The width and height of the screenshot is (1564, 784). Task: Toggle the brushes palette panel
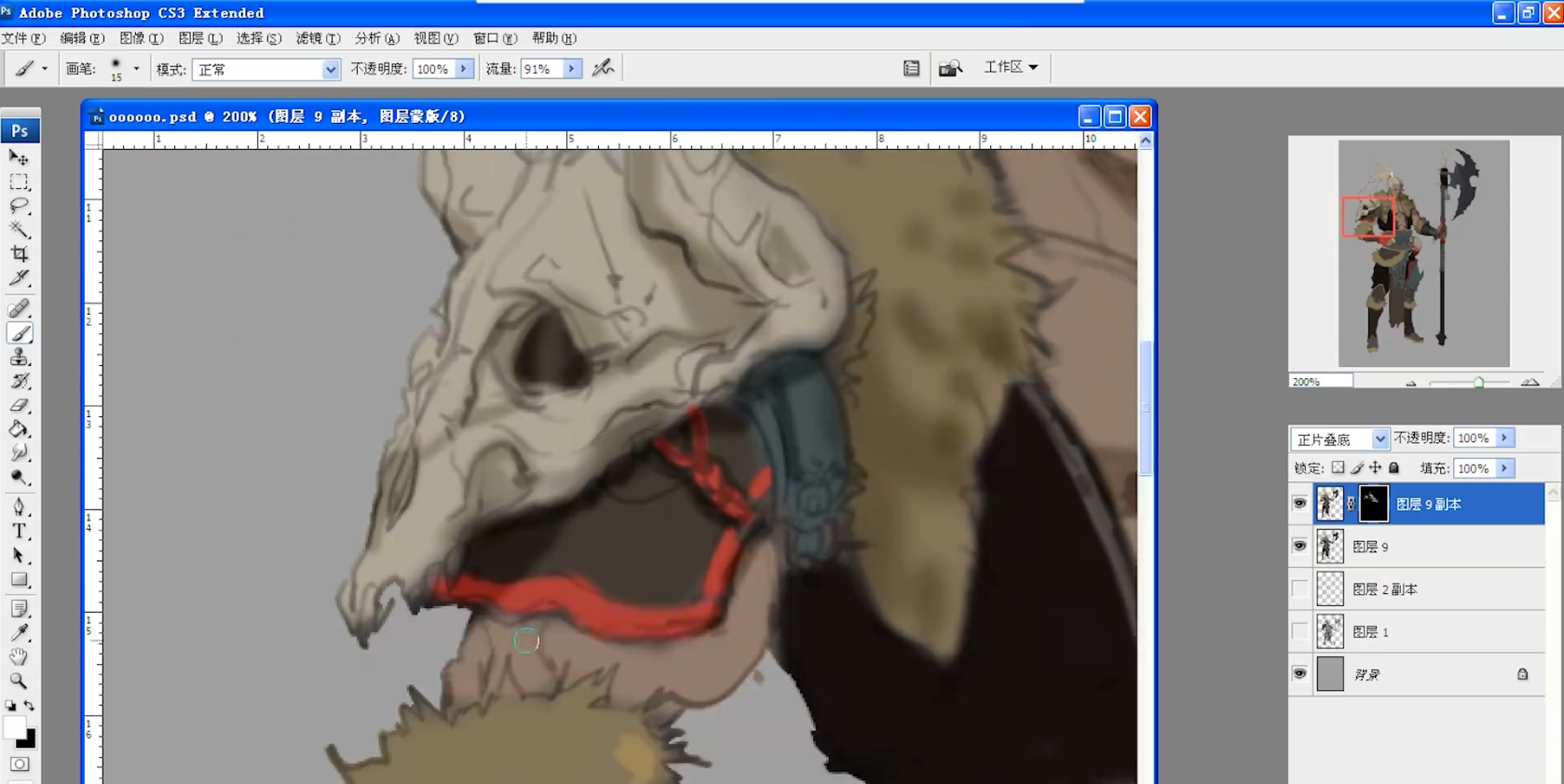(x=911, y=68)
